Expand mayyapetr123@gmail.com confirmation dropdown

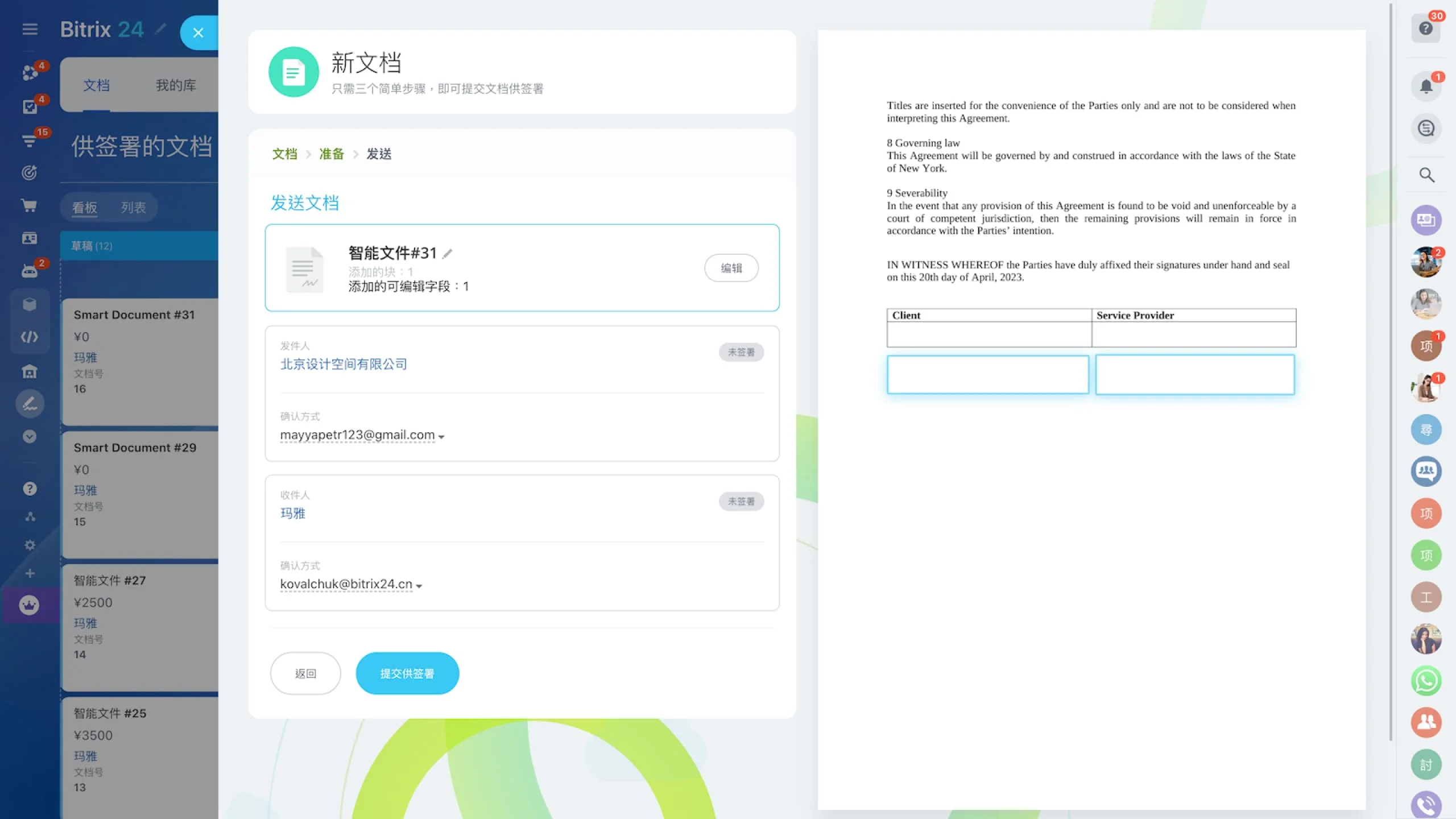pos(441,436)
